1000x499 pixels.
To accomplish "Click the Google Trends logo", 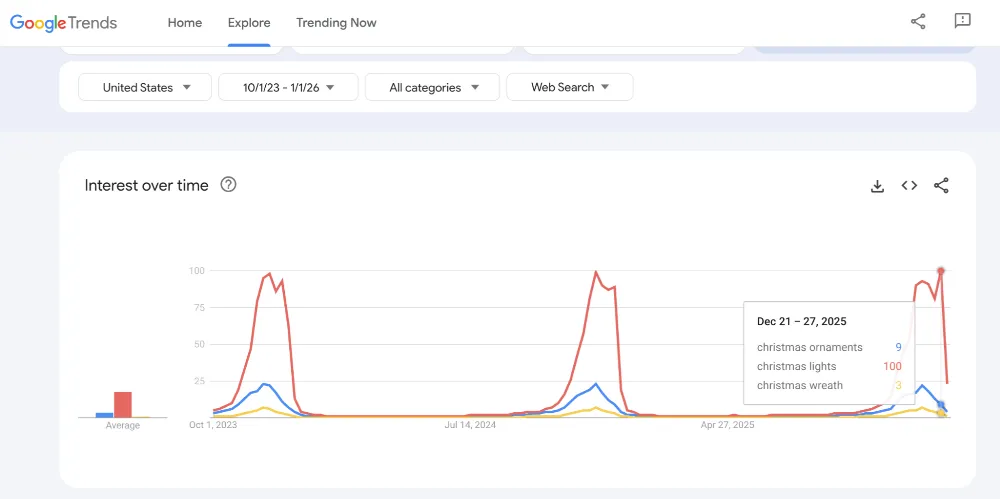I will click(x=63, y=23).
